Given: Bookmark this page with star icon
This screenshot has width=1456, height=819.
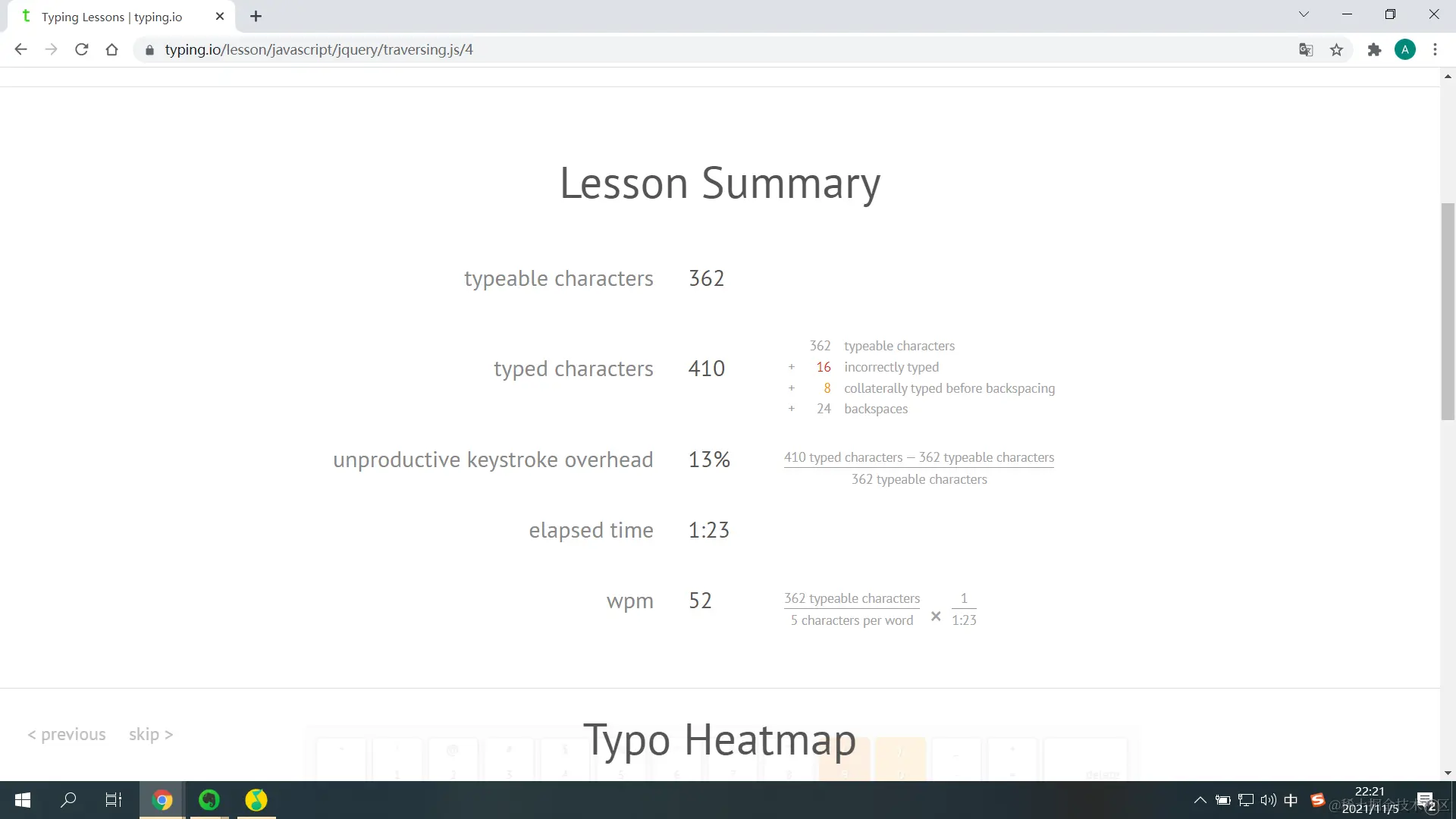Looking at the screenshot, I should click(x=1336, y=50).
